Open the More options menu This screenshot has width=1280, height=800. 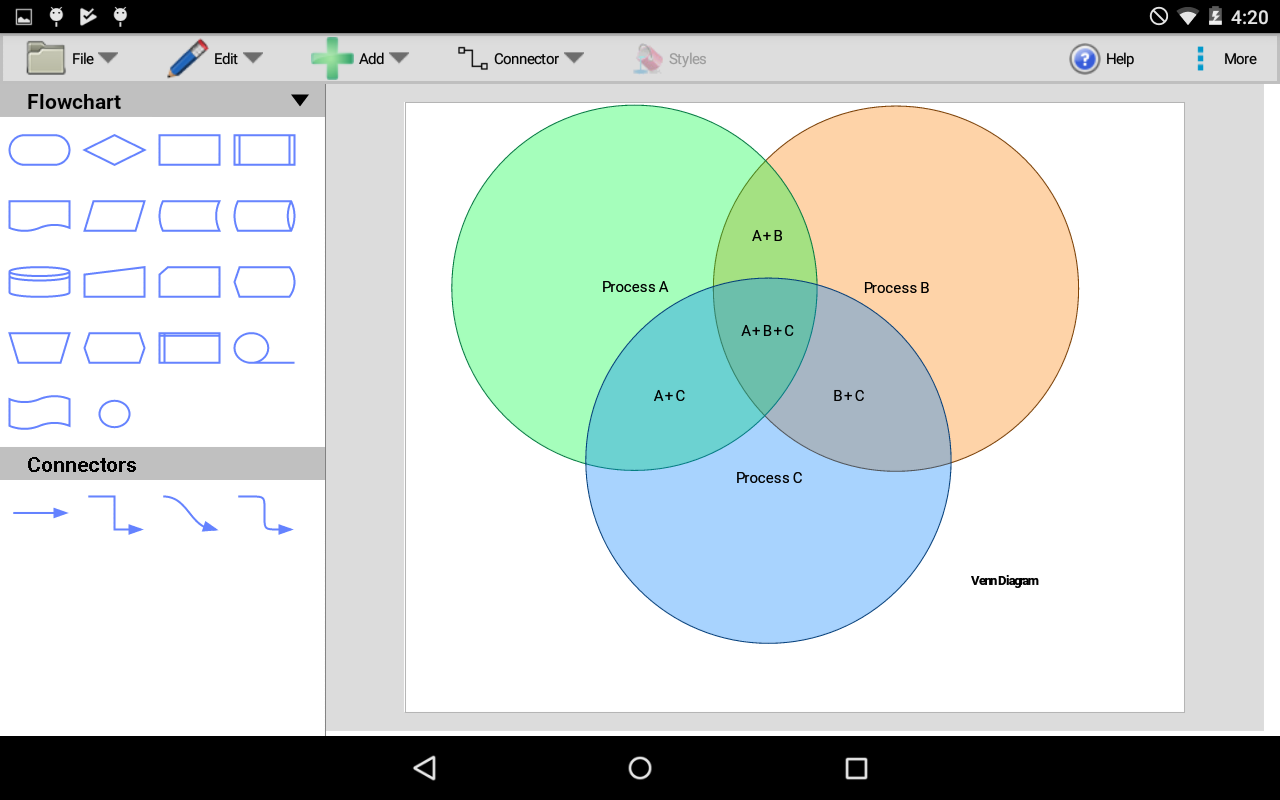click(x=1226, y=59)
